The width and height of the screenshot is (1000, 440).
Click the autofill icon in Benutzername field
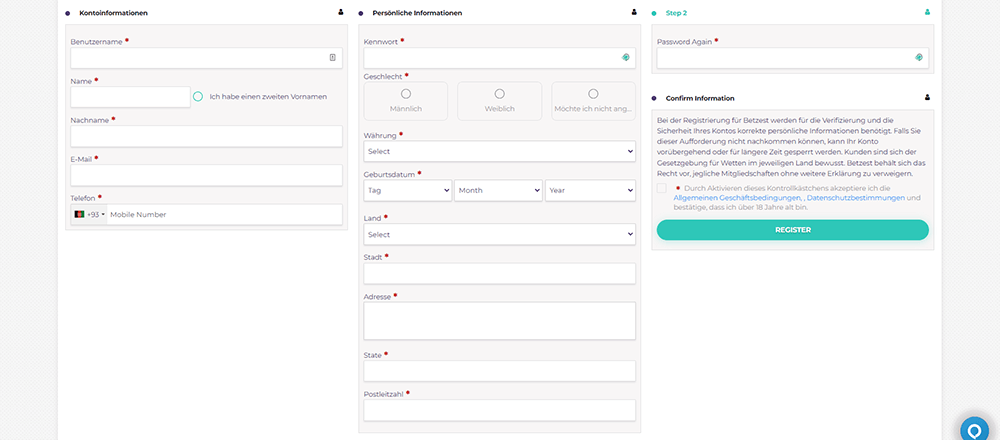332,58
